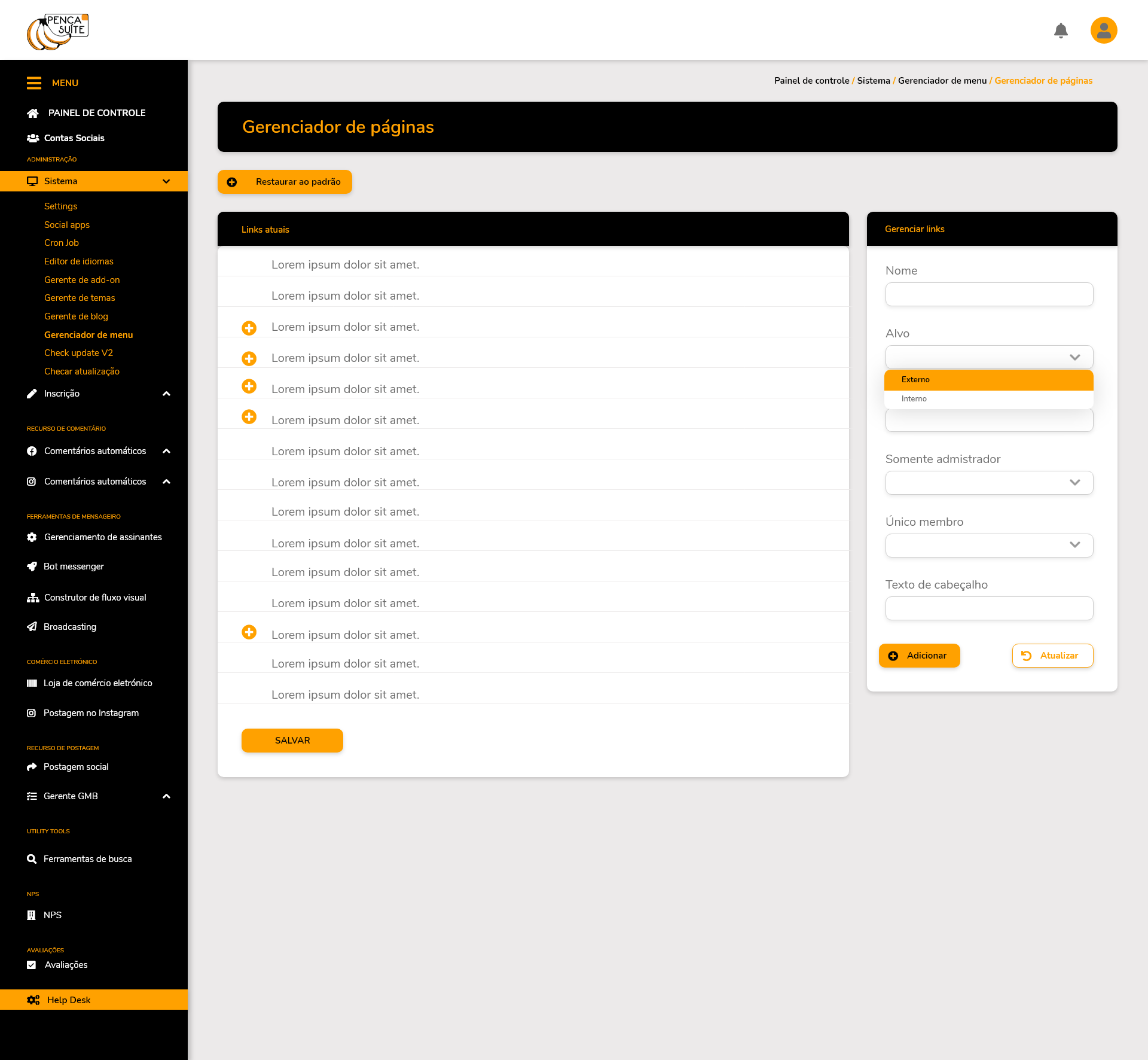Screen dimensions: 1148x1060
Task: Open the Único membro dropdown
Action: coord(989,546)
